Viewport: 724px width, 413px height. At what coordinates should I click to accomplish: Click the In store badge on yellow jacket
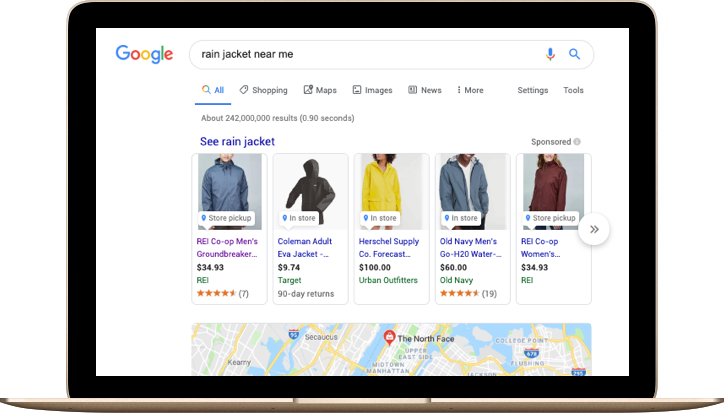pos(380,218)
